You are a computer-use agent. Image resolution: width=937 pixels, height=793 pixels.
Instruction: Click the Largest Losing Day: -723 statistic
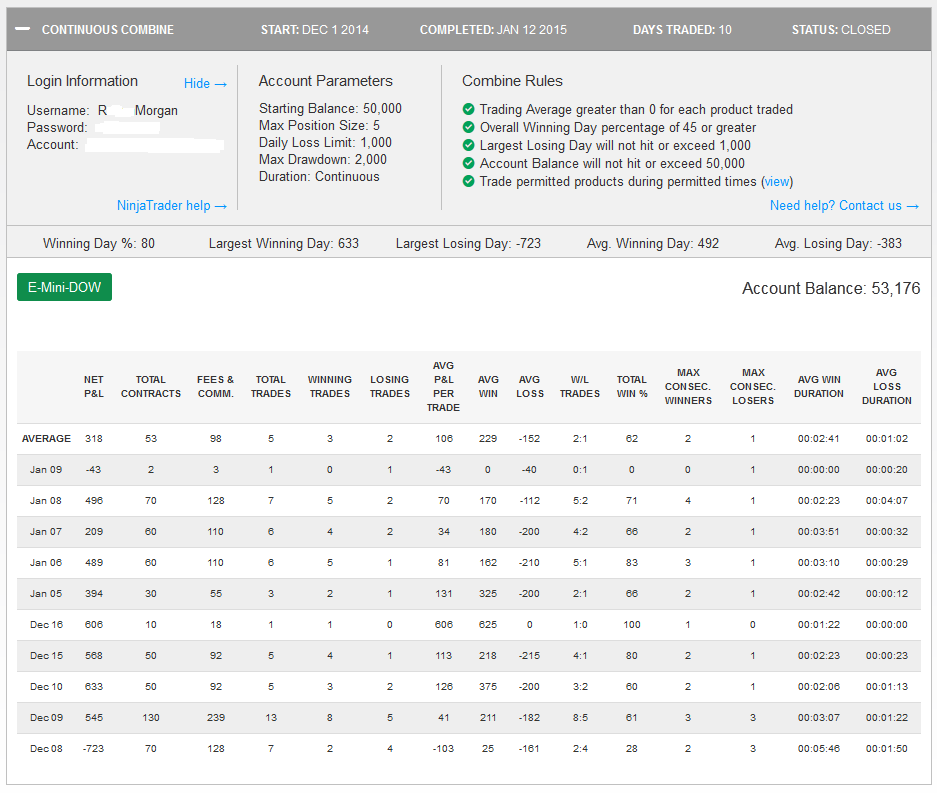tap(468, 244)
